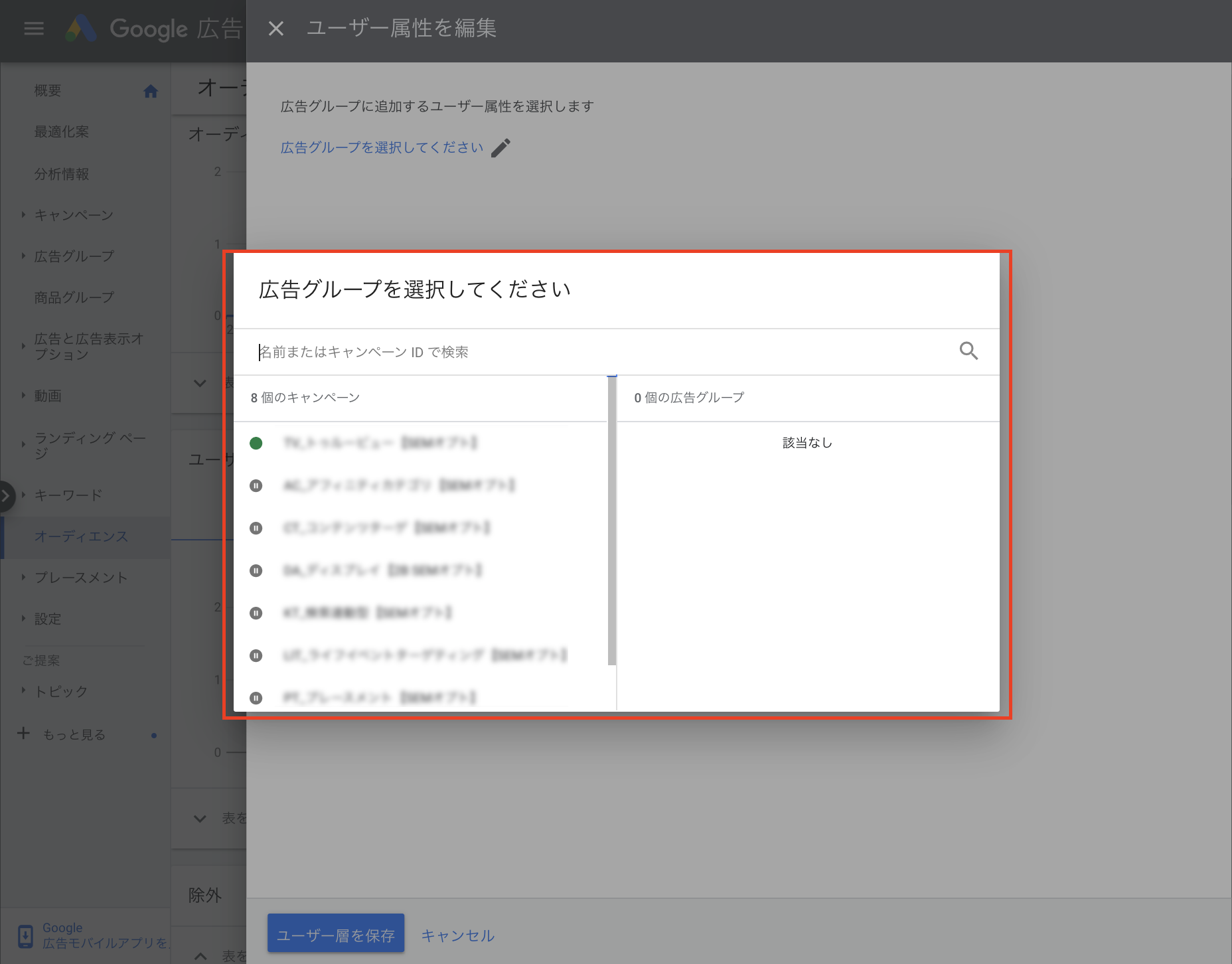
Task: Switch to the オーディエンス section
Action: (82, 536)
